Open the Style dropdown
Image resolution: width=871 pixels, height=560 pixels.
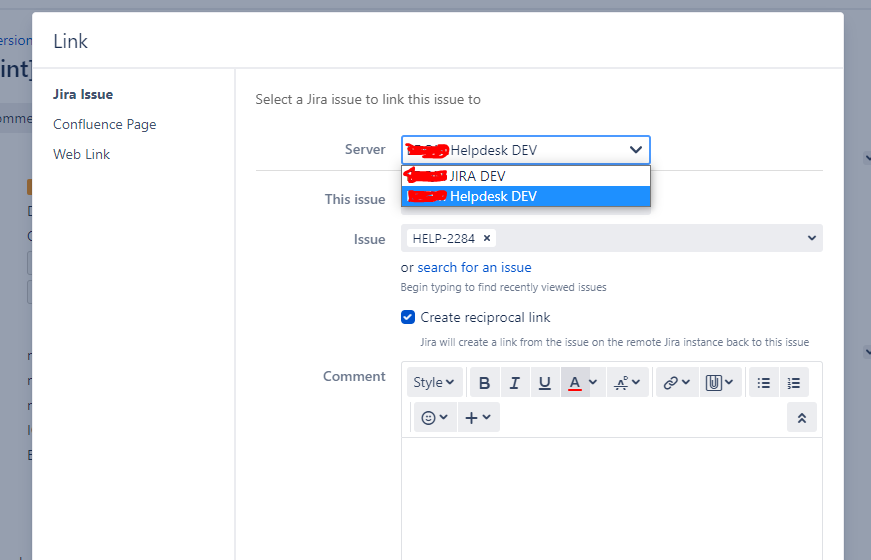pos(434,382)
